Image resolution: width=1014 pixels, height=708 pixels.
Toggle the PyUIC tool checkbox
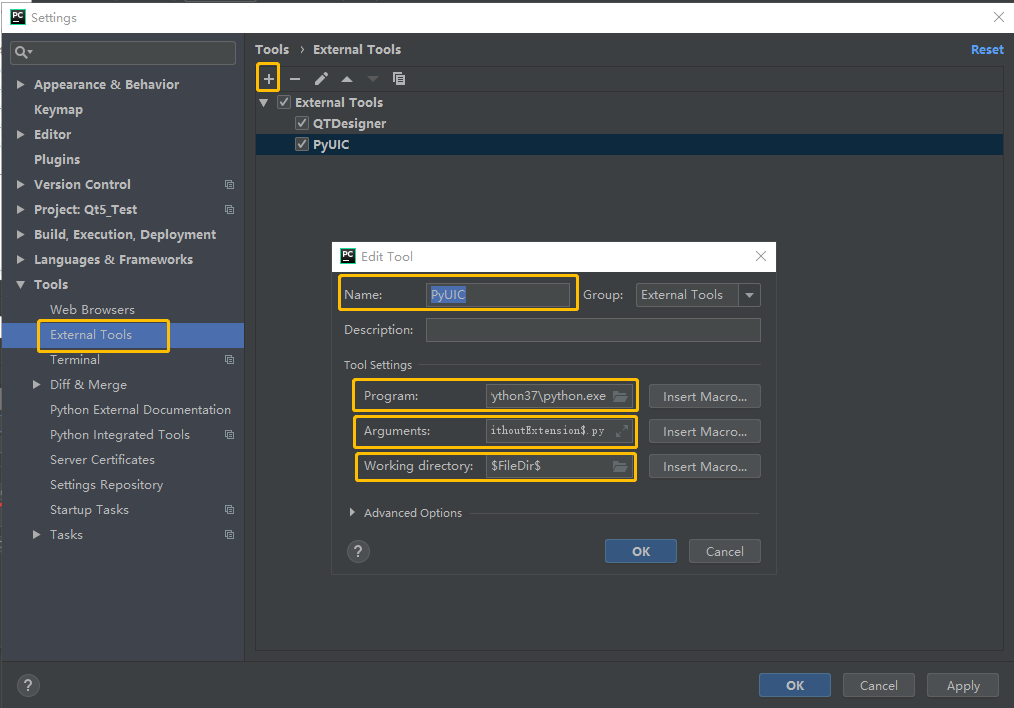(x=302, y=144)
